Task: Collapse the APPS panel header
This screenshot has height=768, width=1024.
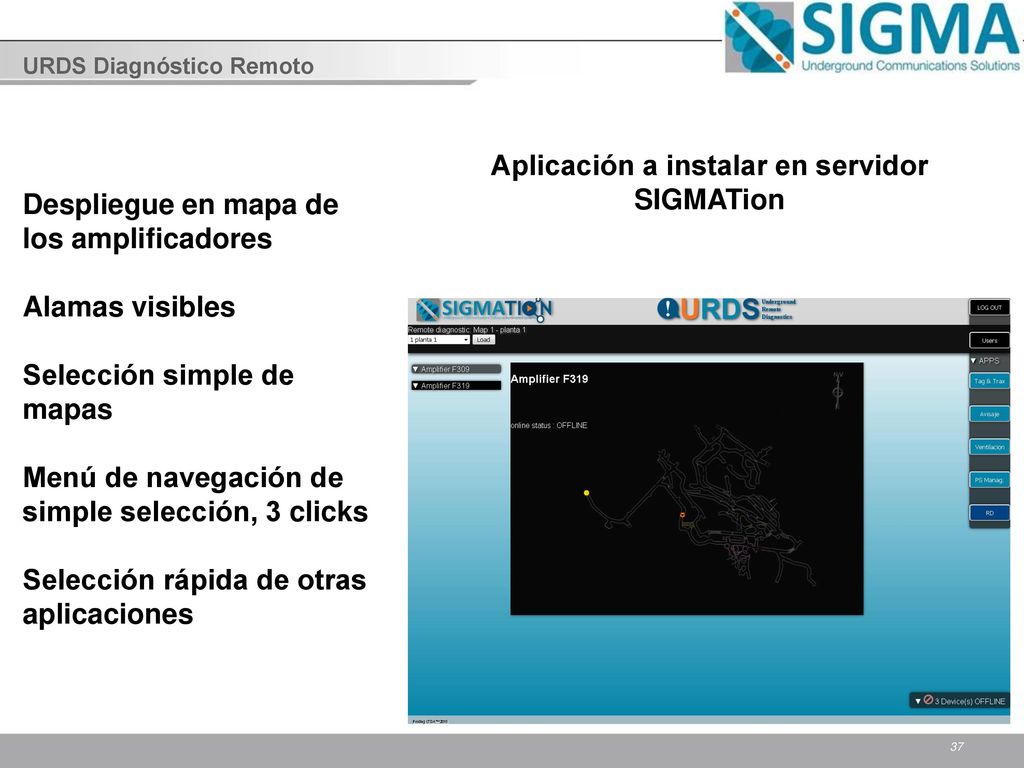Action: pos(989,360)
